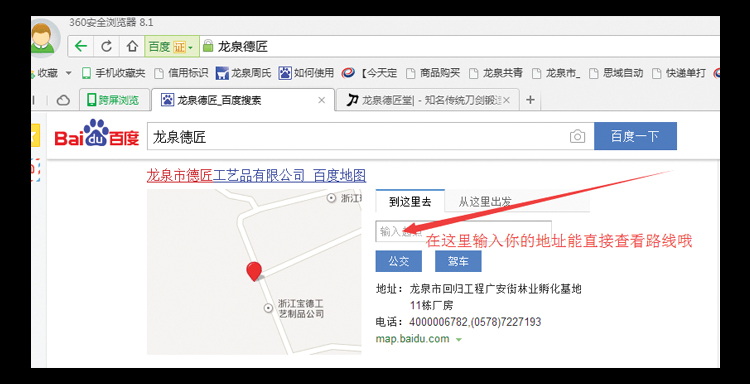Viewport: 750px width, 384px height.
Task: Go back with the green arrow button
Action: click(x=81, y=46)
